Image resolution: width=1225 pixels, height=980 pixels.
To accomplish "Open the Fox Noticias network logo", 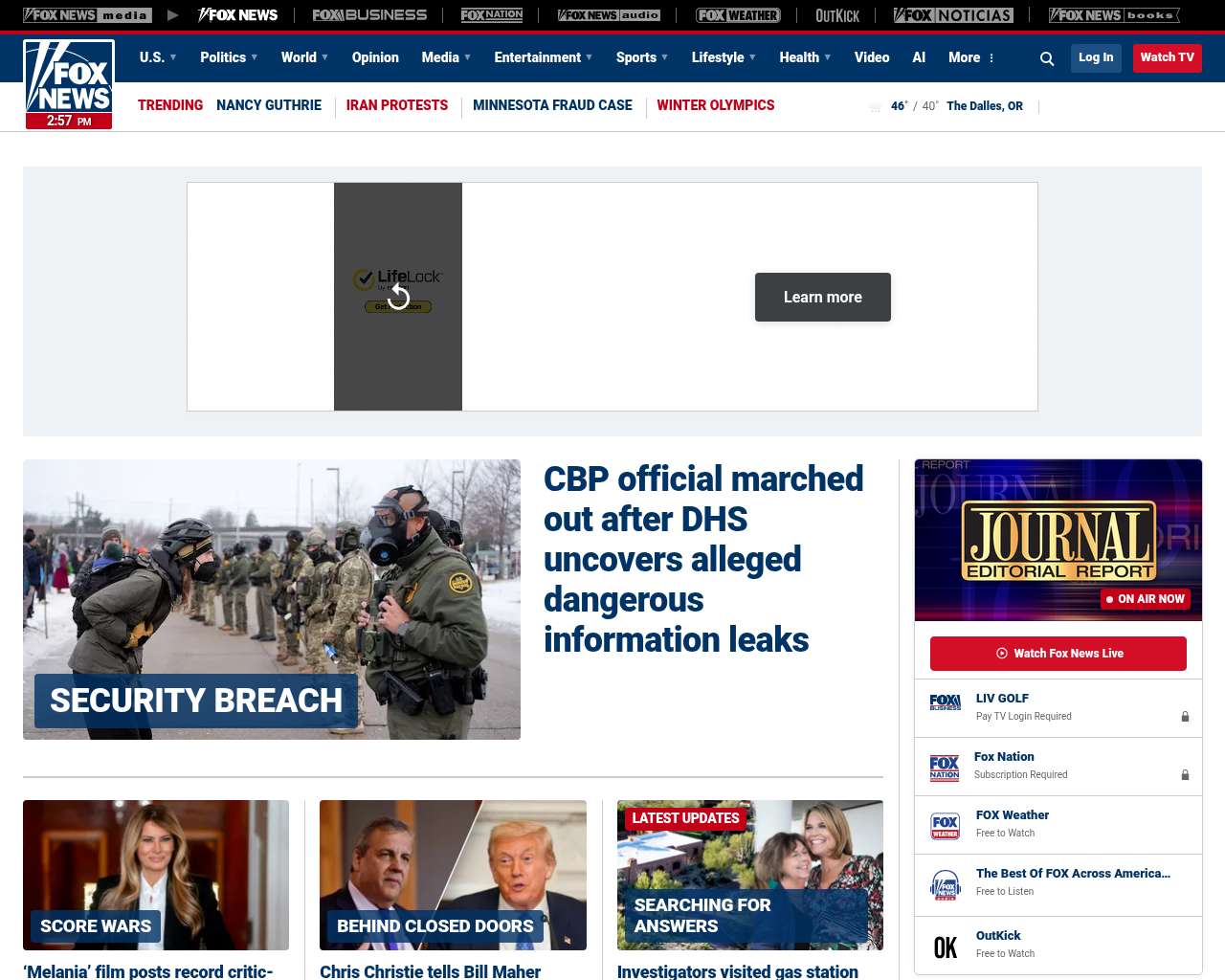I will (953, 15).
